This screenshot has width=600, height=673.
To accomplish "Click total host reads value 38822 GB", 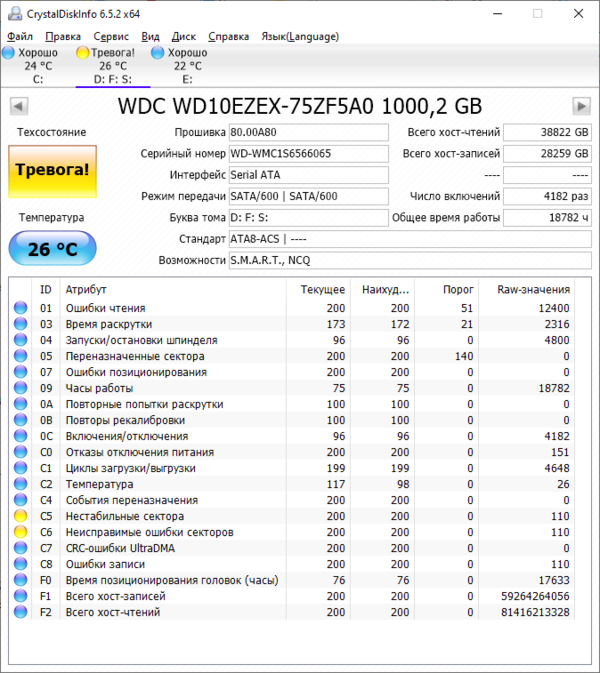I will pos(547,132).
